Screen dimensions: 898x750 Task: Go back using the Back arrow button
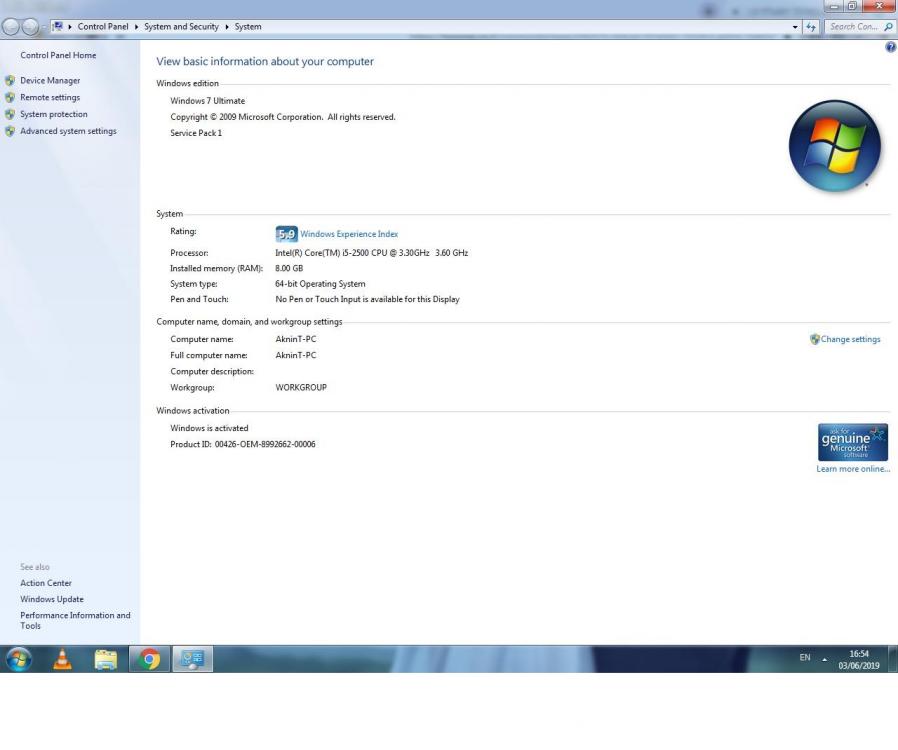point(11,26)
